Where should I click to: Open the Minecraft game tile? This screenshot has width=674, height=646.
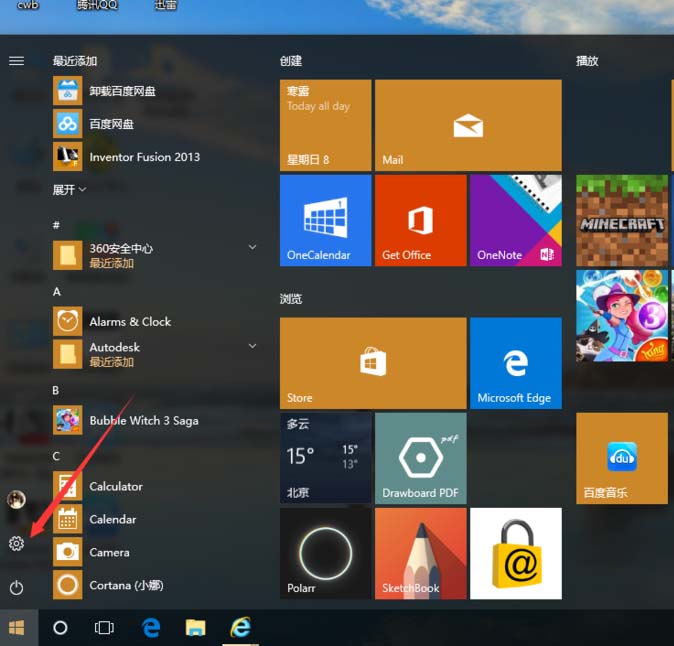[622, 220]
